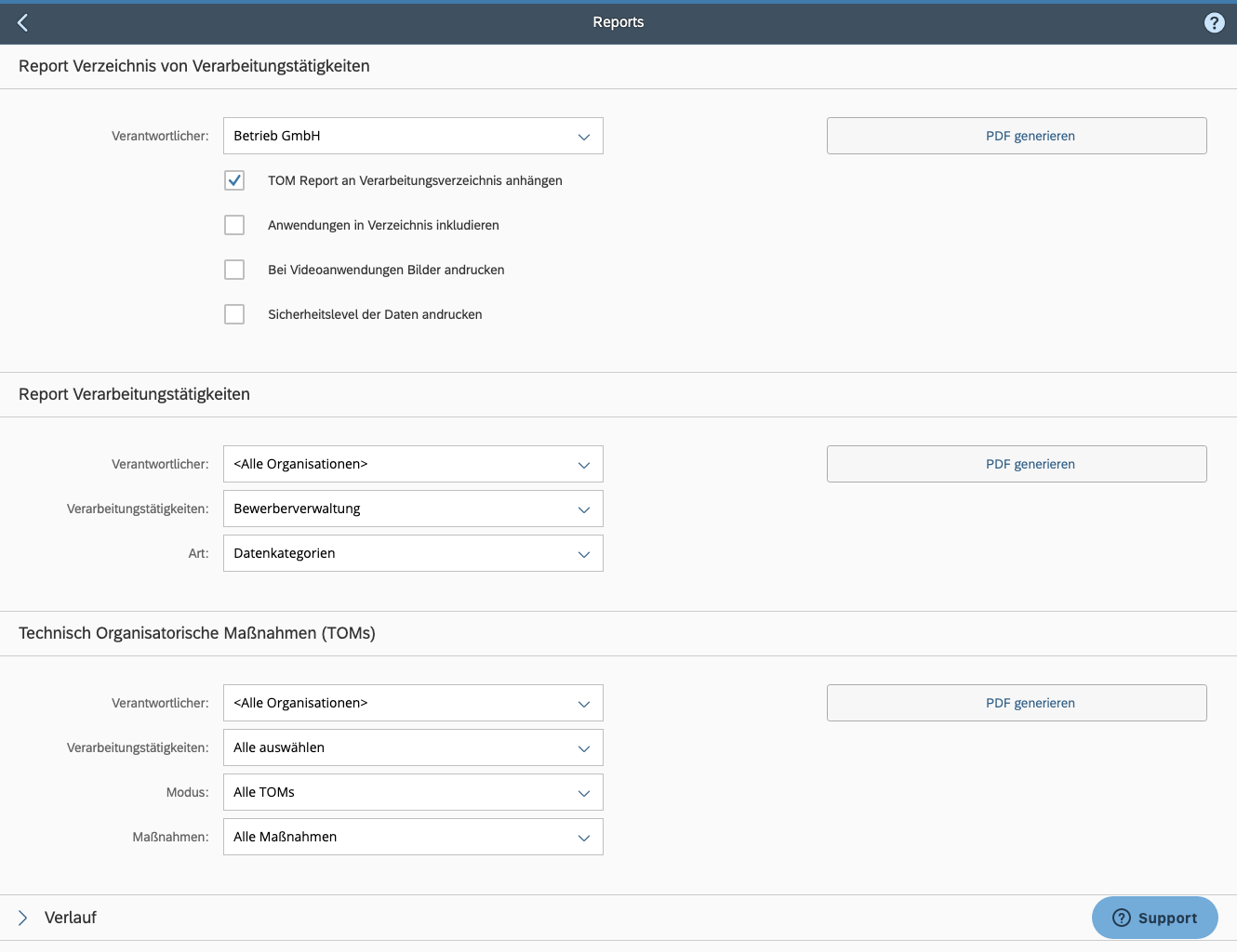The height and width of the screenshot is (952, 1237).
Task: Generate PDF for TOMs section
Action: click(1017, 703)
